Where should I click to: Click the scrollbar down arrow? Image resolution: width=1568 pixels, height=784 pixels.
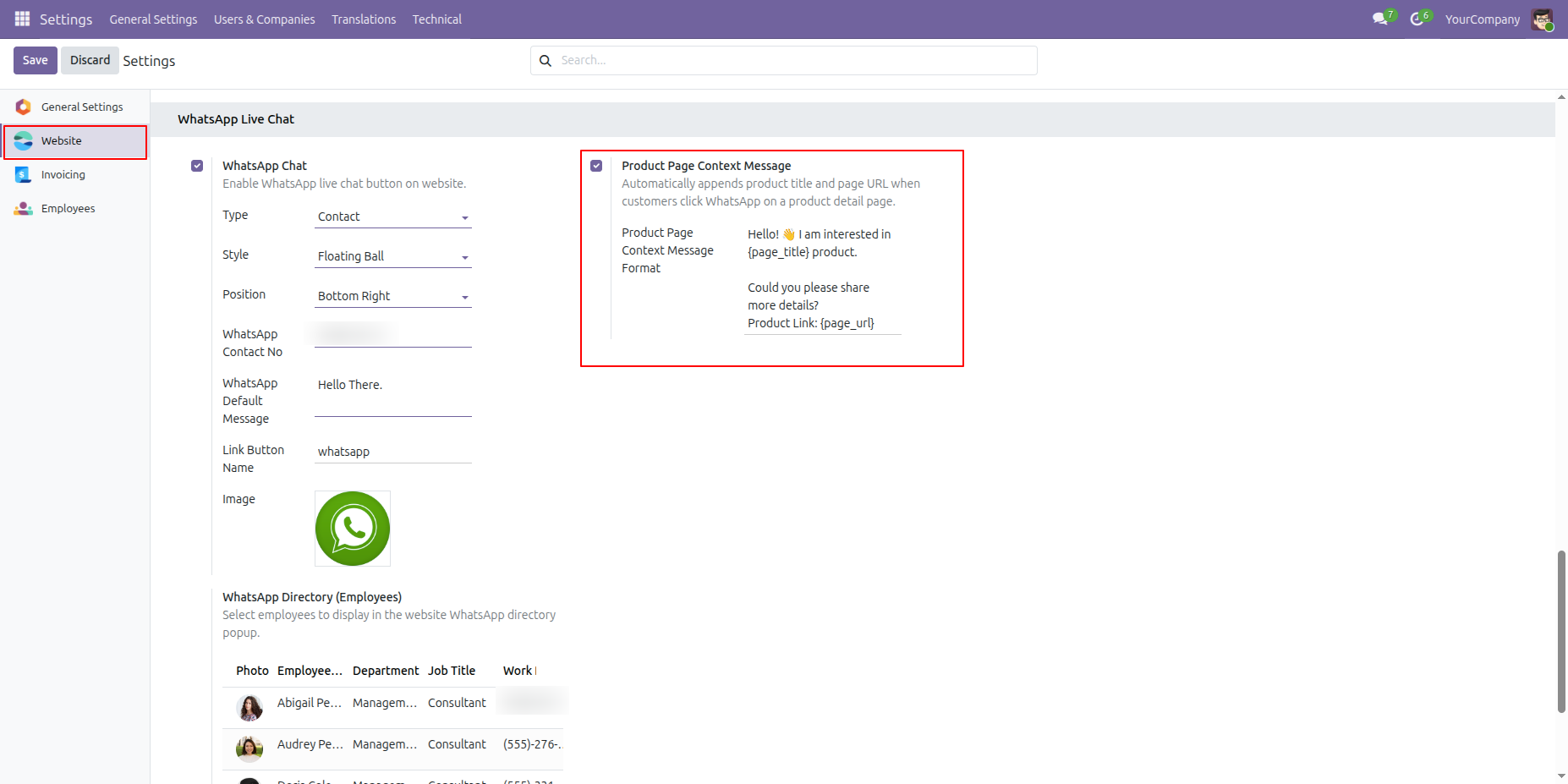[1561, 776]
